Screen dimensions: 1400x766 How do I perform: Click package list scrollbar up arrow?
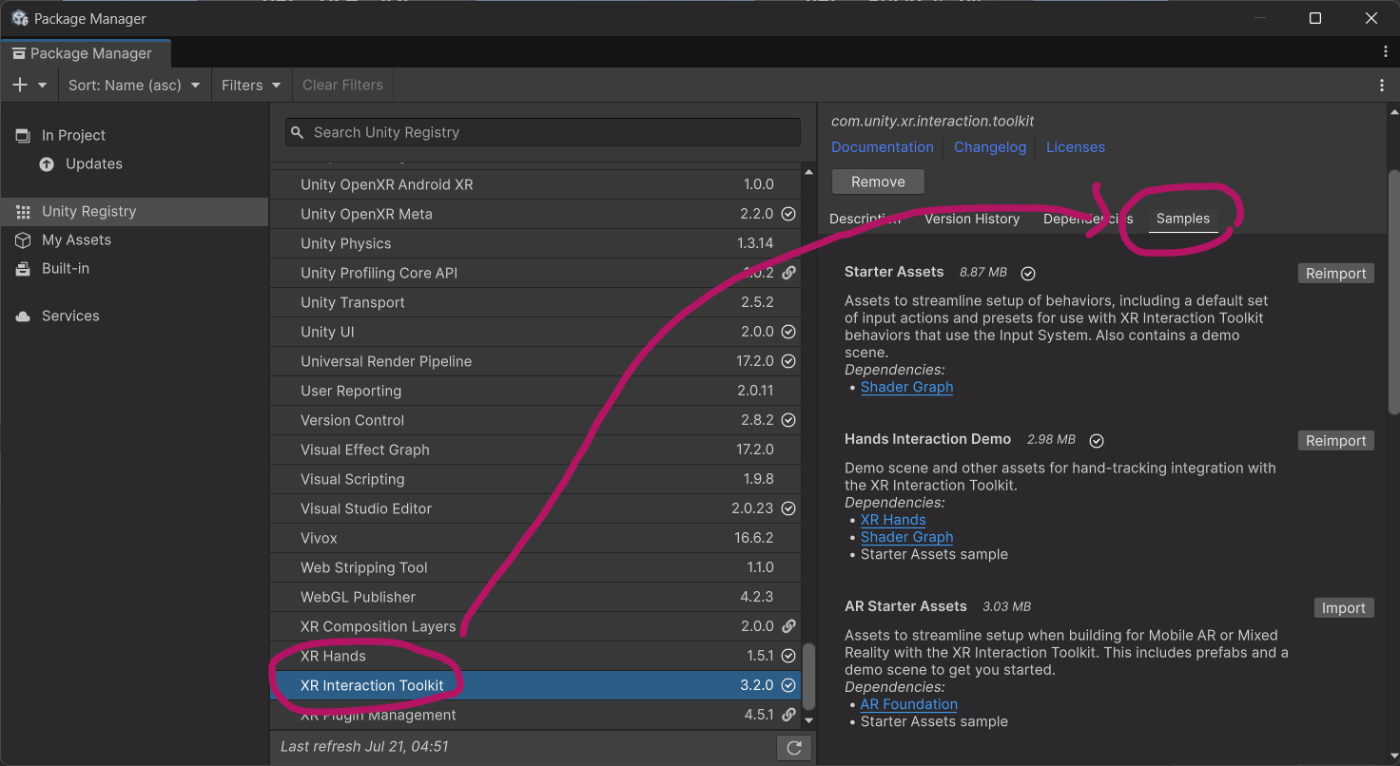[809, 173]
